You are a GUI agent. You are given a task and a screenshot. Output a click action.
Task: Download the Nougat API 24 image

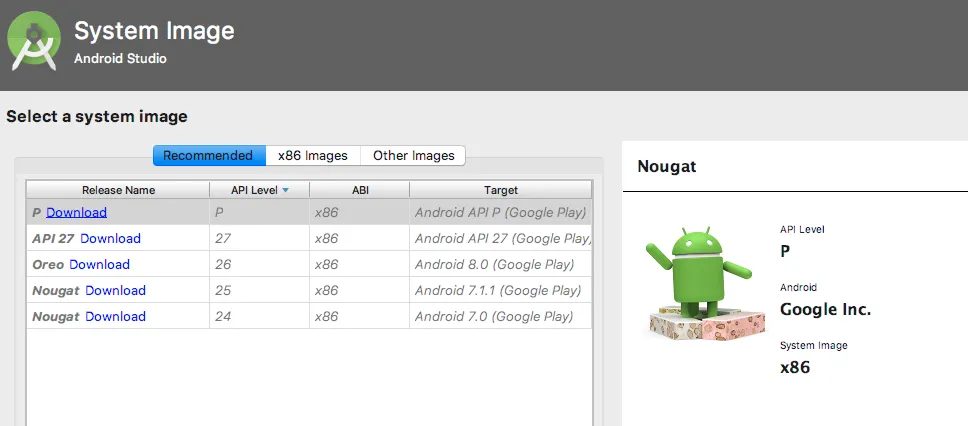115,316
